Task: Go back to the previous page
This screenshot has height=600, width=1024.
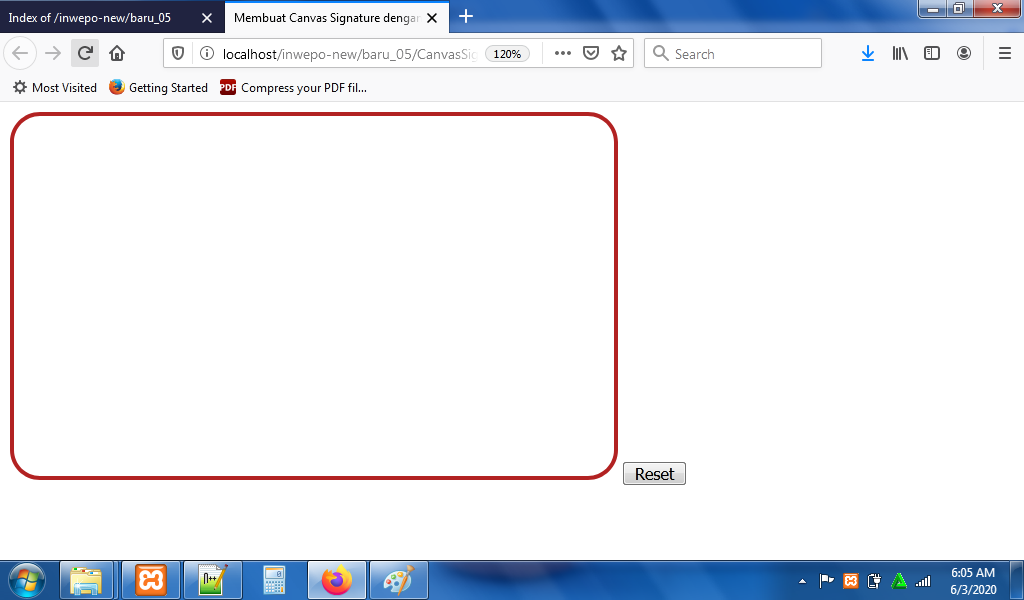Action: [20, 54]
